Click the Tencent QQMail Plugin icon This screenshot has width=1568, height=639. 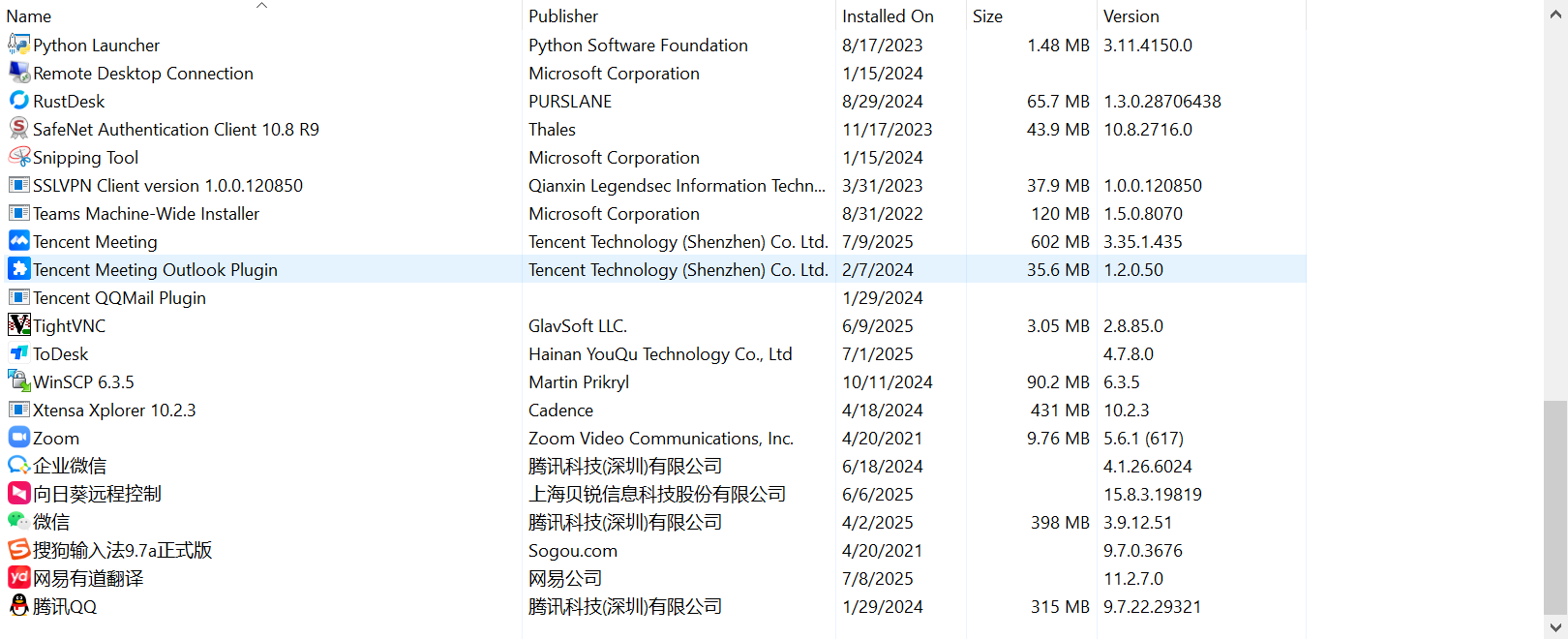coord(18,297)
